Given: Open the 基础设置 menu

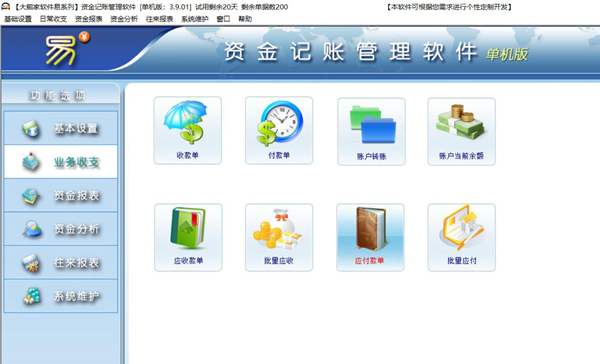Looking at the screenshot, I should pyautogui.click(x=18, y=19).
